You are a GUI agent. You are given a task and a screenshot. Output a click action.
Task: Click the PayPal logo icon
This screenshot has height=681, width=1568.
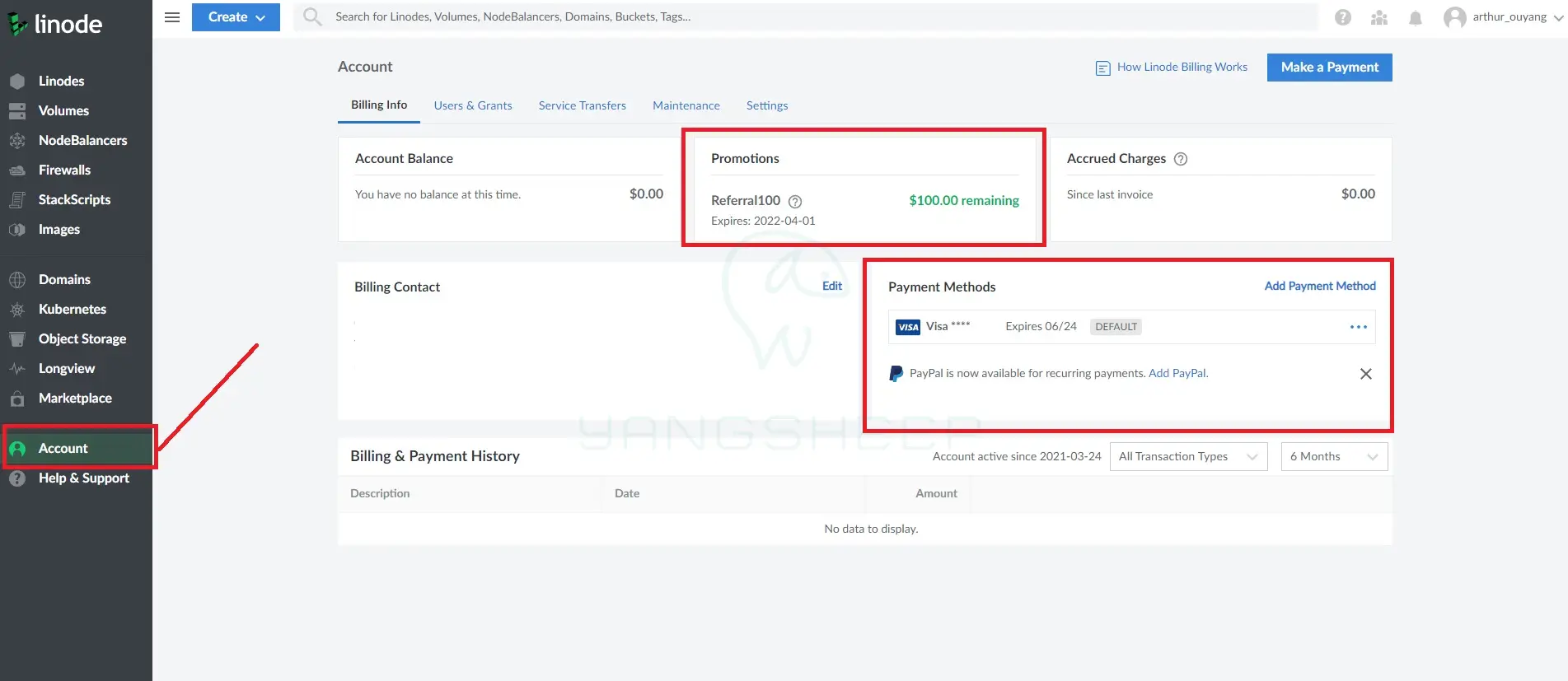896,374
